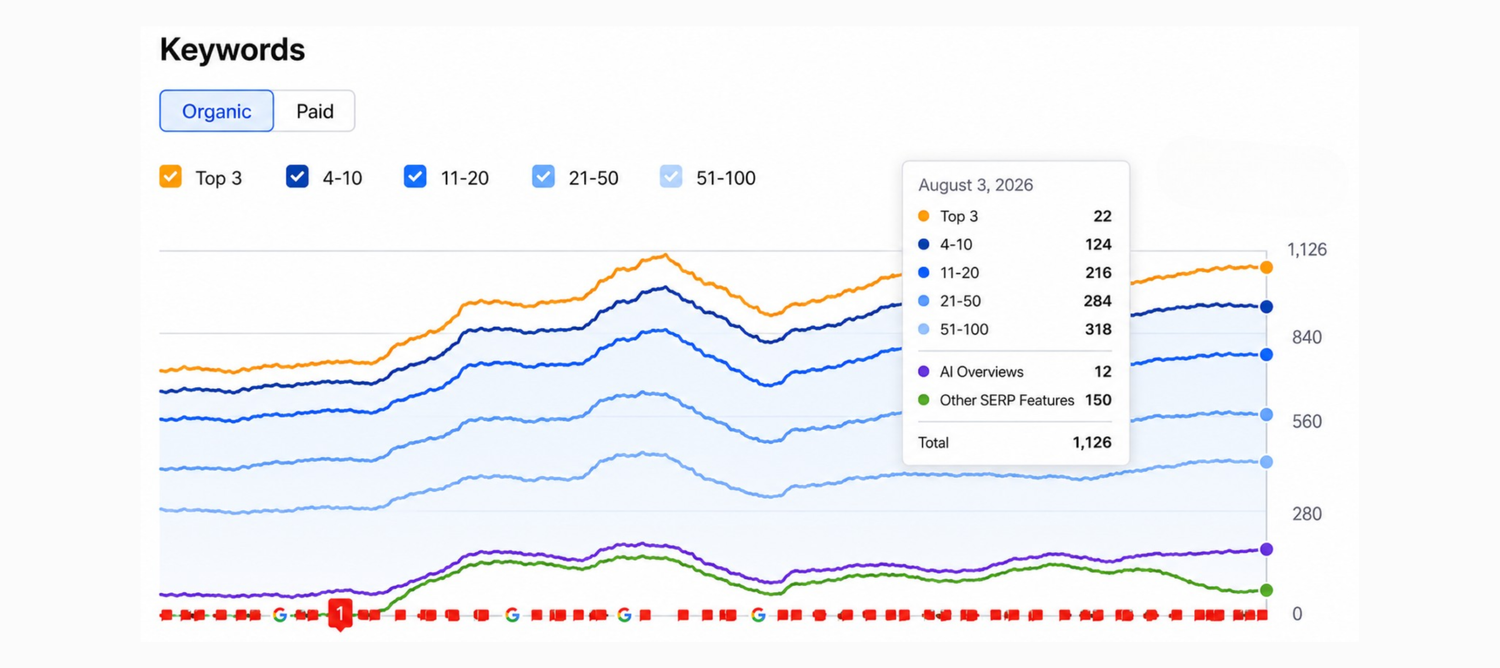Click the 150 value for Other SERP Features
This screenshot has width=1500, height=668.
tap(1098, 400)
